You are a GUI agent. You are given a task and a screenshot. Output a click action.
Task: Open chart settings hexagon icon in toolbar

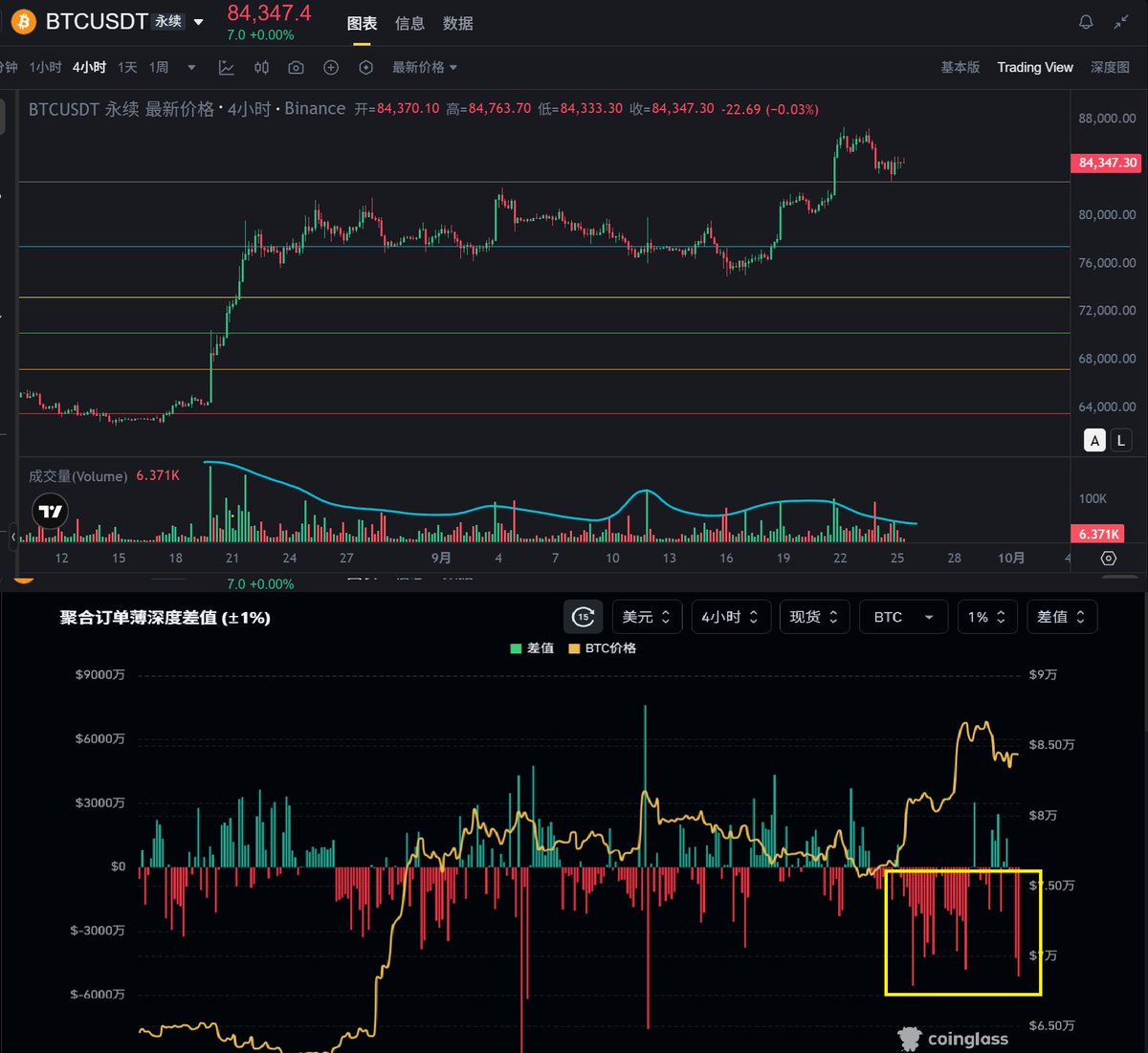(x=365, y=68)
